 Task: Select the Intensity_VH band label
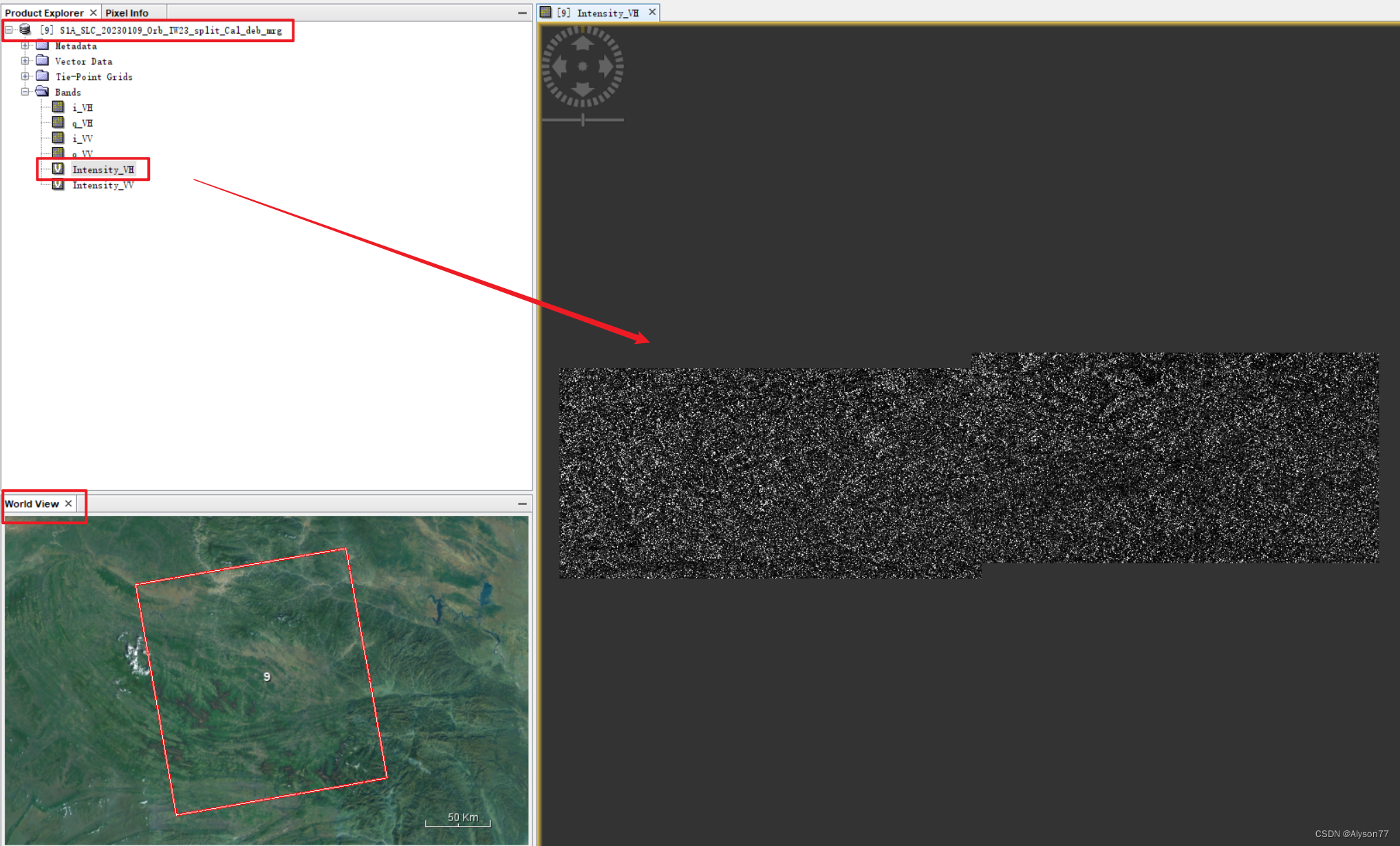103,170
